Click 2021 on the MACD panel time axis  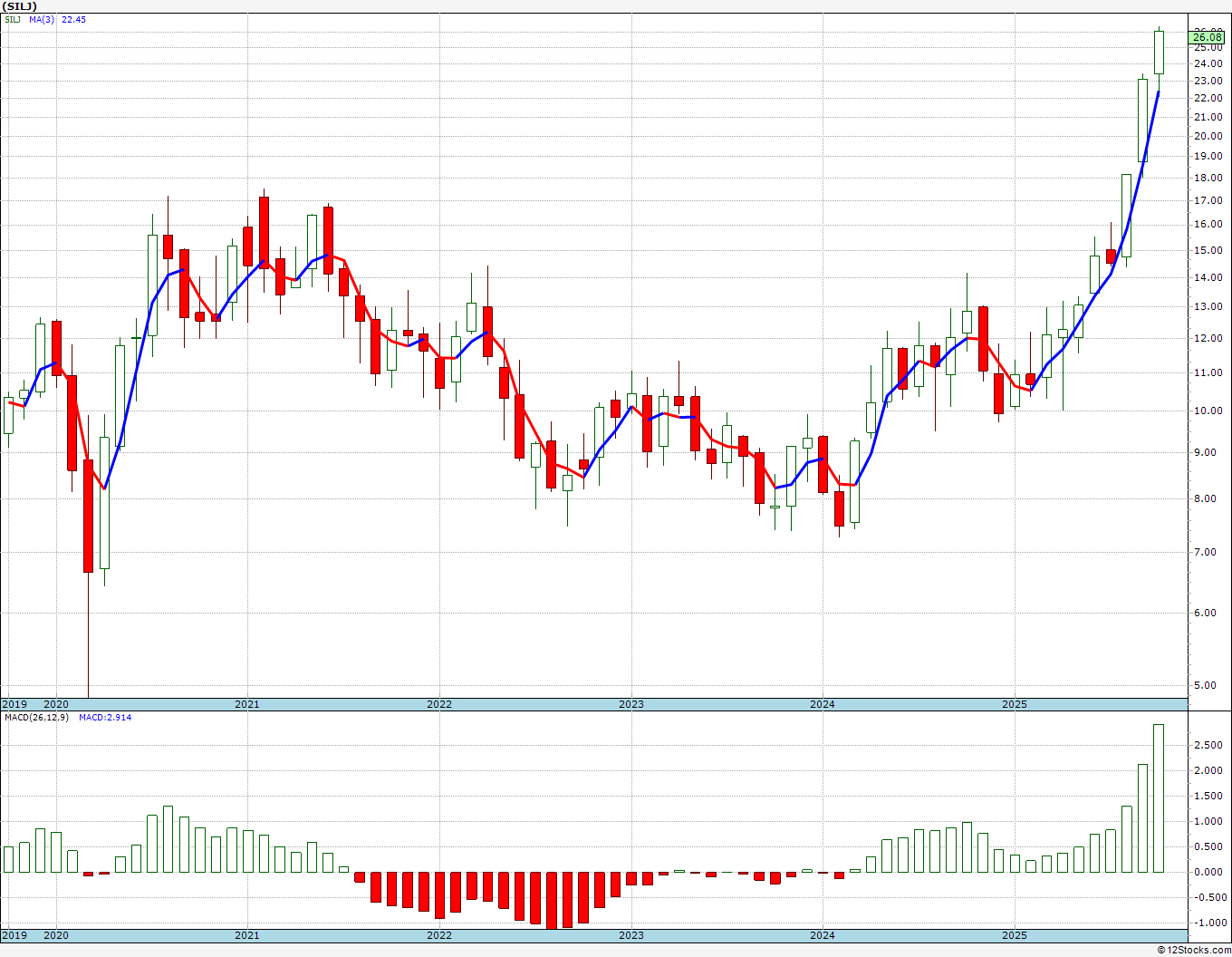point(247,935)
